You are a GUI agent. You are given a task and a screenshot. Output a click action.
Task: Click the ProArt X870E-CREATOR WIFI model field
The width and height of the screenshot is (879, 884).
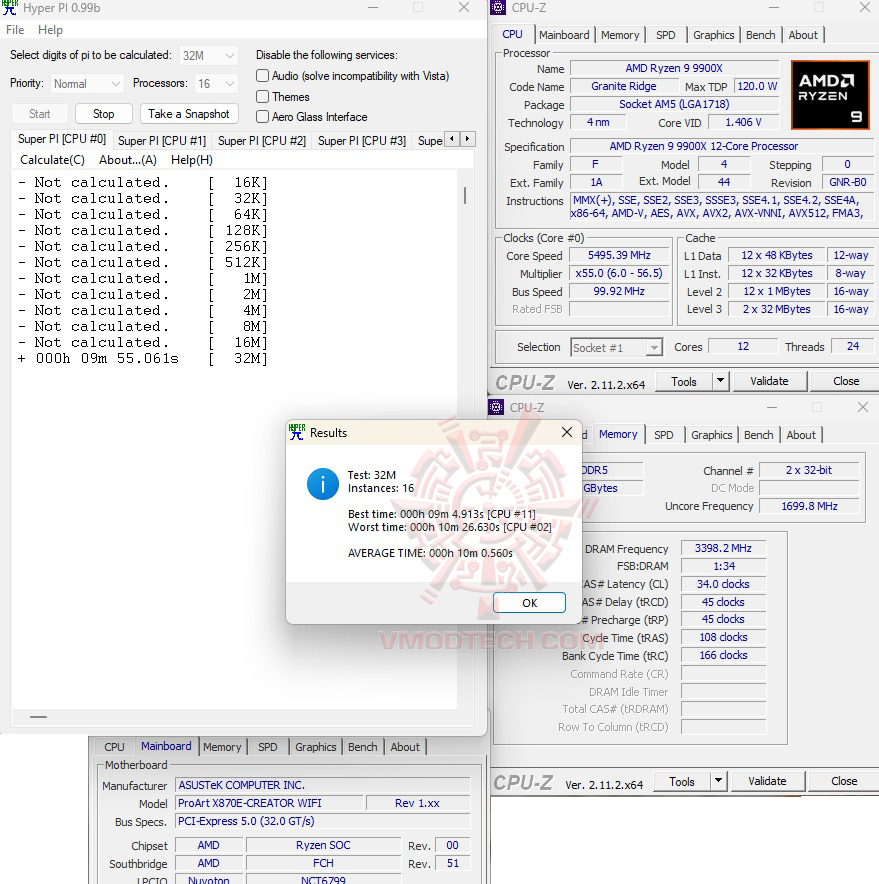point(270,803)
